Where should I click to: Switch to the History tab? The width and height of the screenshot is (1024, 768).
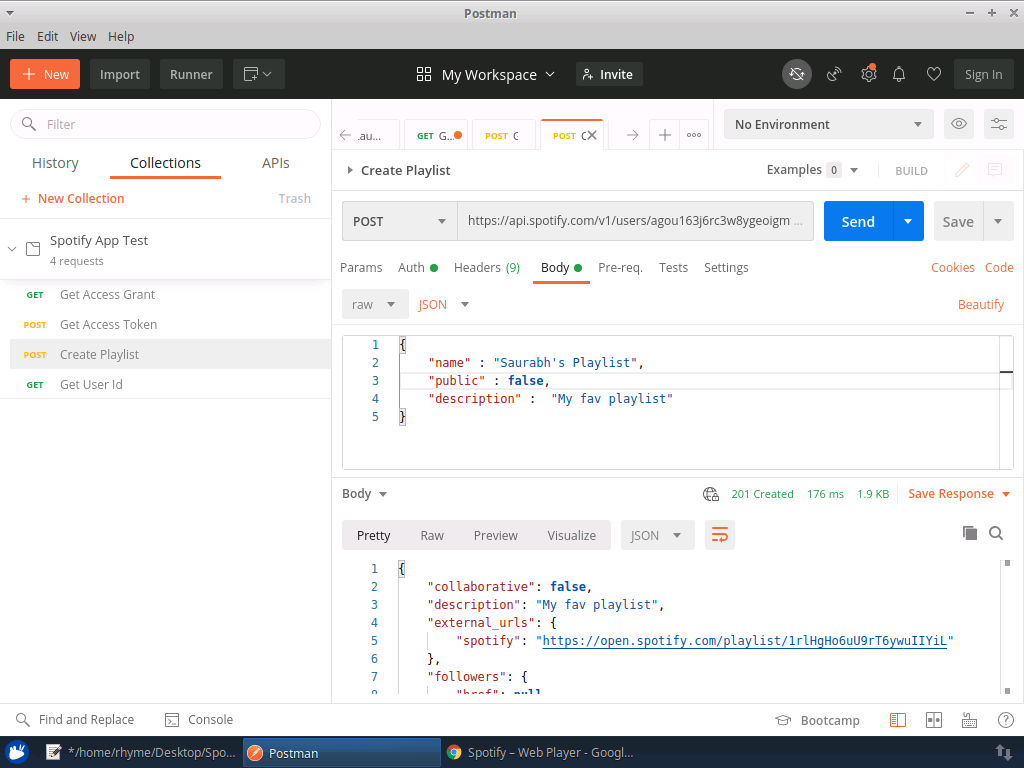[x=55, y=162]
